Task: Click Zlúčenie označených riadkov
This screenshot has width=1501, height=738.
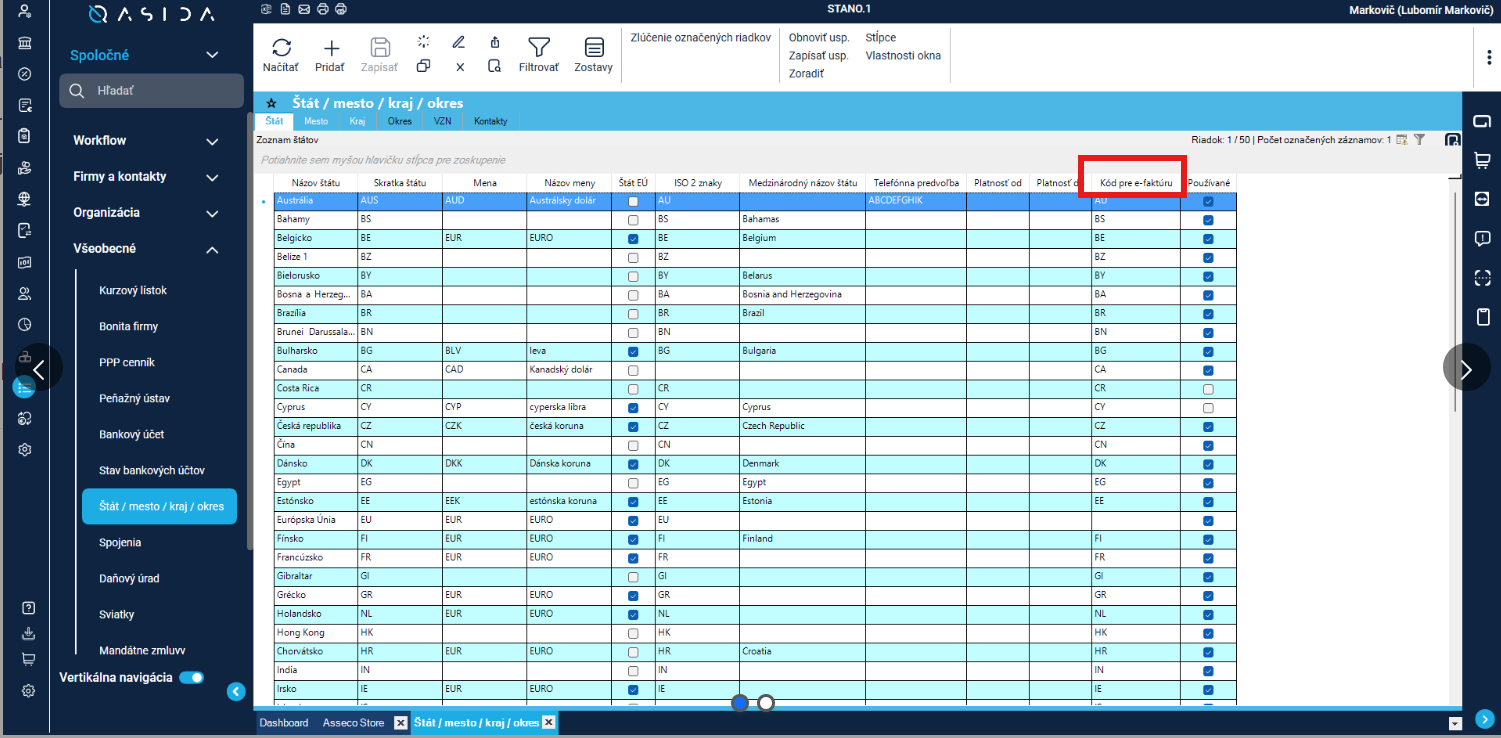Action: click(701, 37)
